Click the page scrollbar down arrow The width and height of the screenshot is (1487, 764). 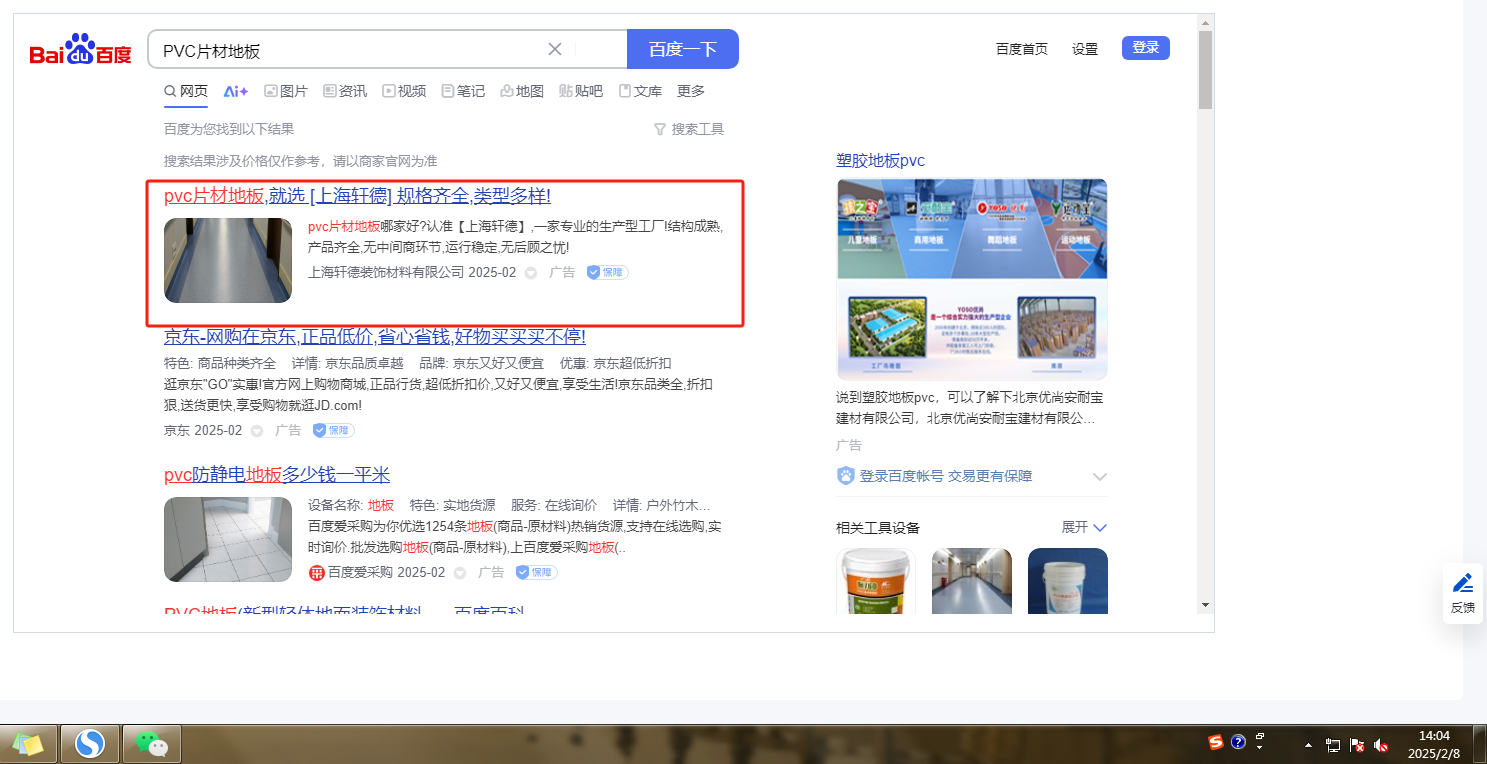(1205, 604)
